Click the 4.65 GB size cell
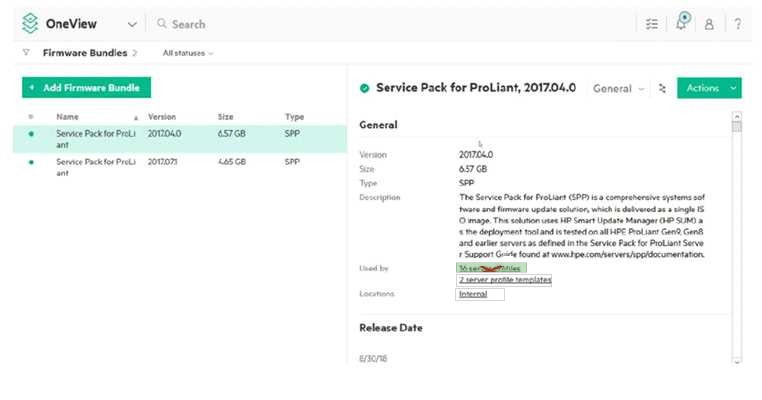Viewport: 762px width, 400px height. click(x=232, y=161)
